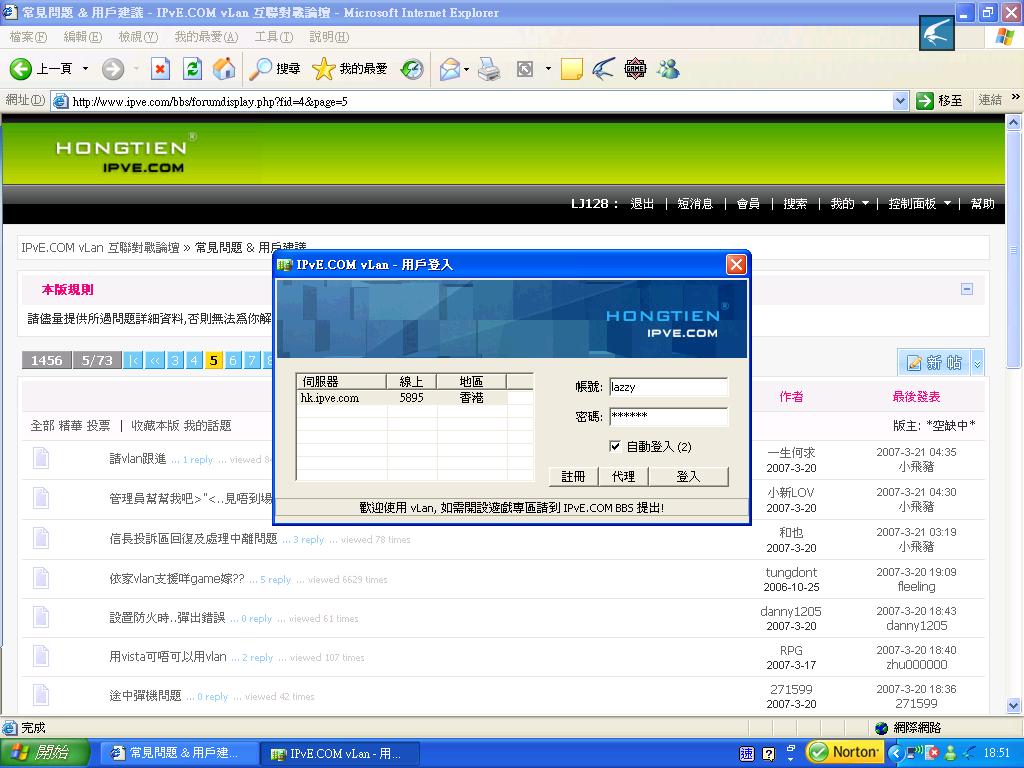The height and width of the screenshot is (768, 1024).
Task: Click the Print icon in toolbar
Action: (x=488, y=68)
